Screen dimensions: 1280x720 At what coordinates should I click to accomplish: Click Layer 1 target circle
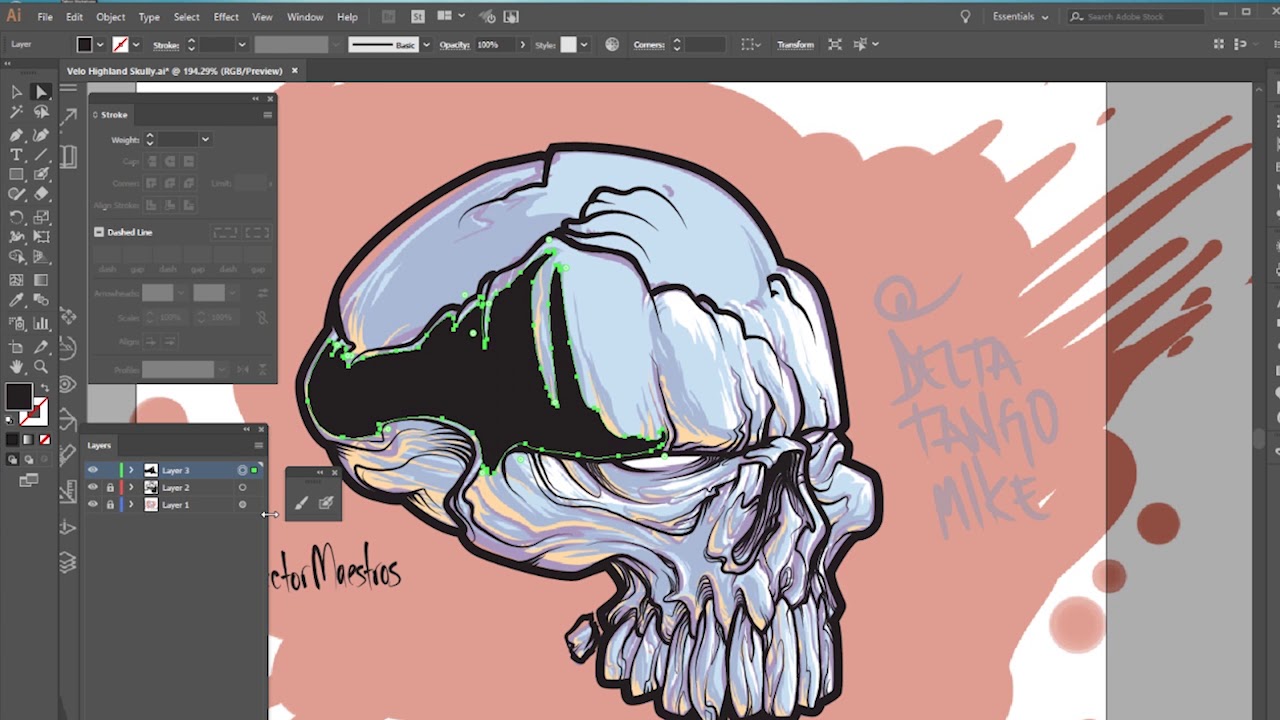pos(242,505)
